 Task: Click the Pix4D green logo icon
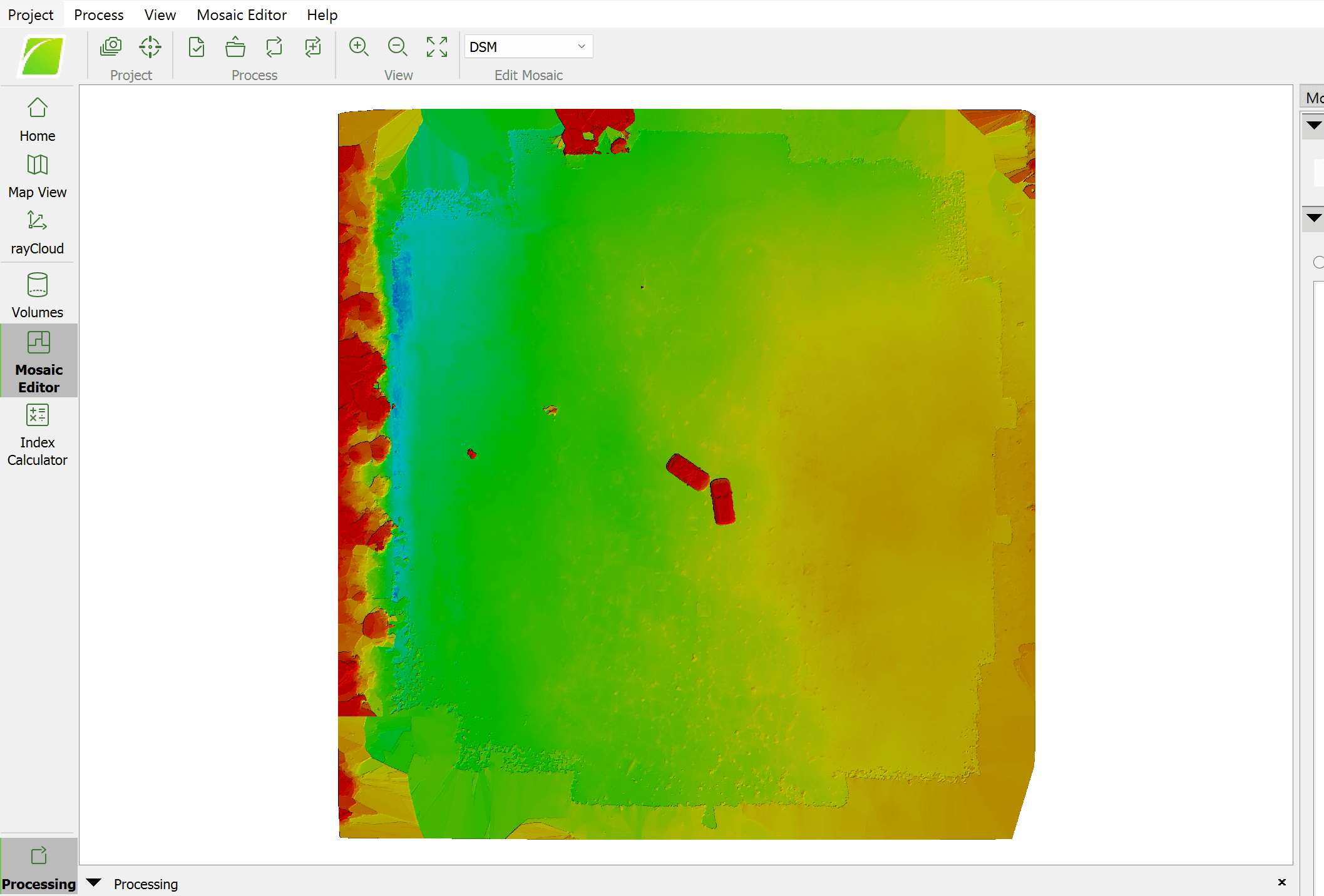pyautogui.click(x=42, y=56)
